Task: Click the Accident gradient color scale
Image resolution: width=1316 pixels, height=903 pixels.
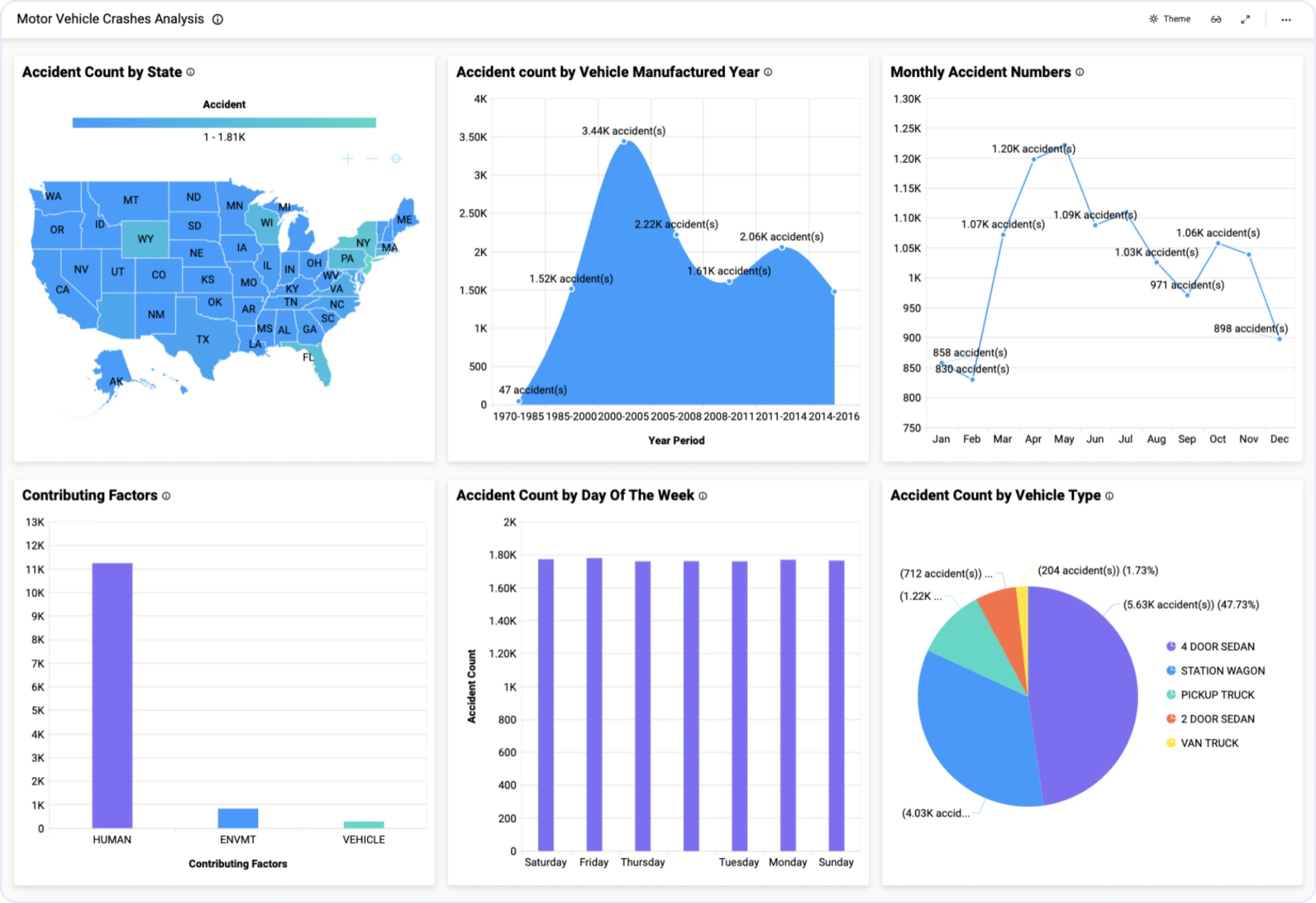Action: click(x=224, y=123)
